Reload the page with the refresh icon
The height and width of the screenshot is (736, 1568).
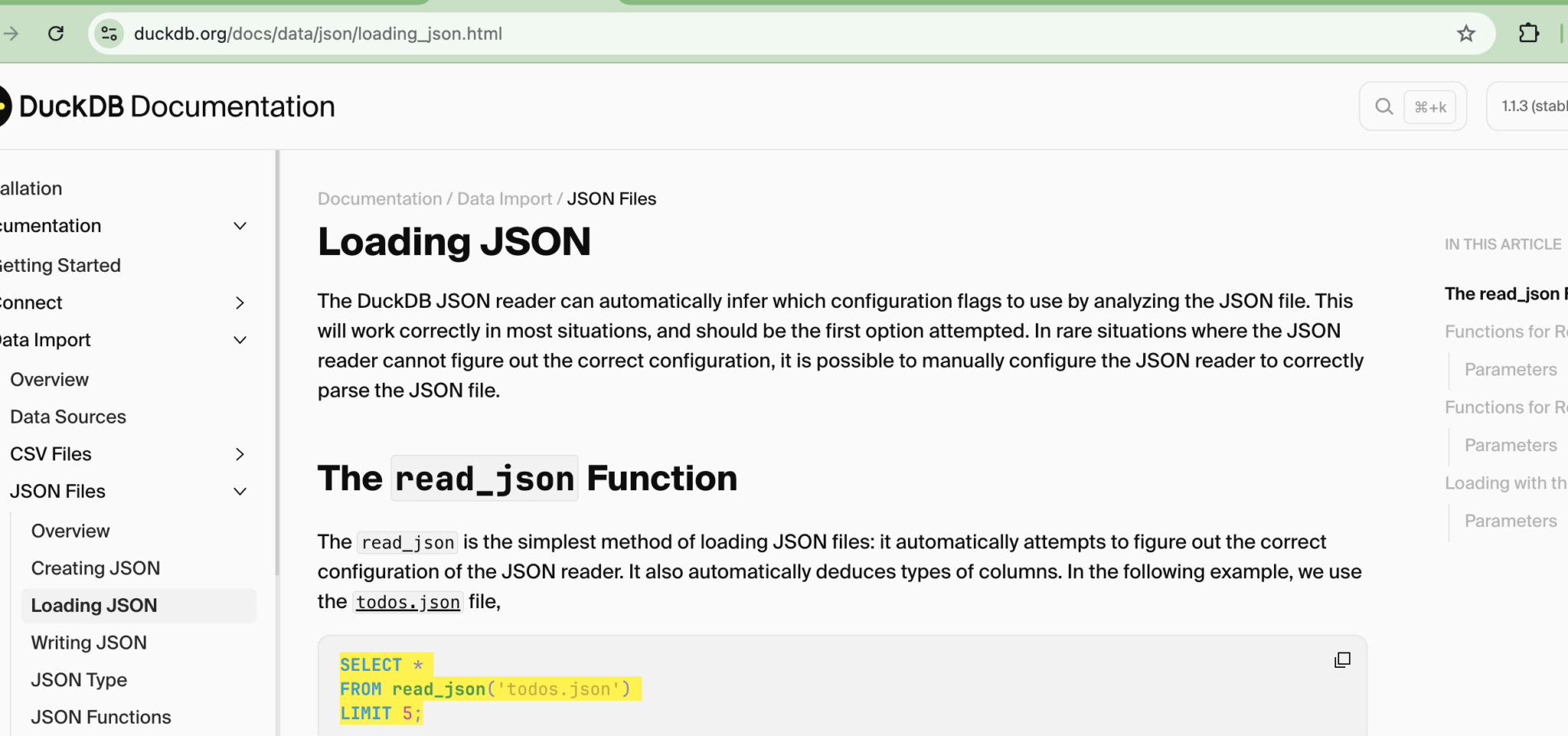[x=56, y=34]
